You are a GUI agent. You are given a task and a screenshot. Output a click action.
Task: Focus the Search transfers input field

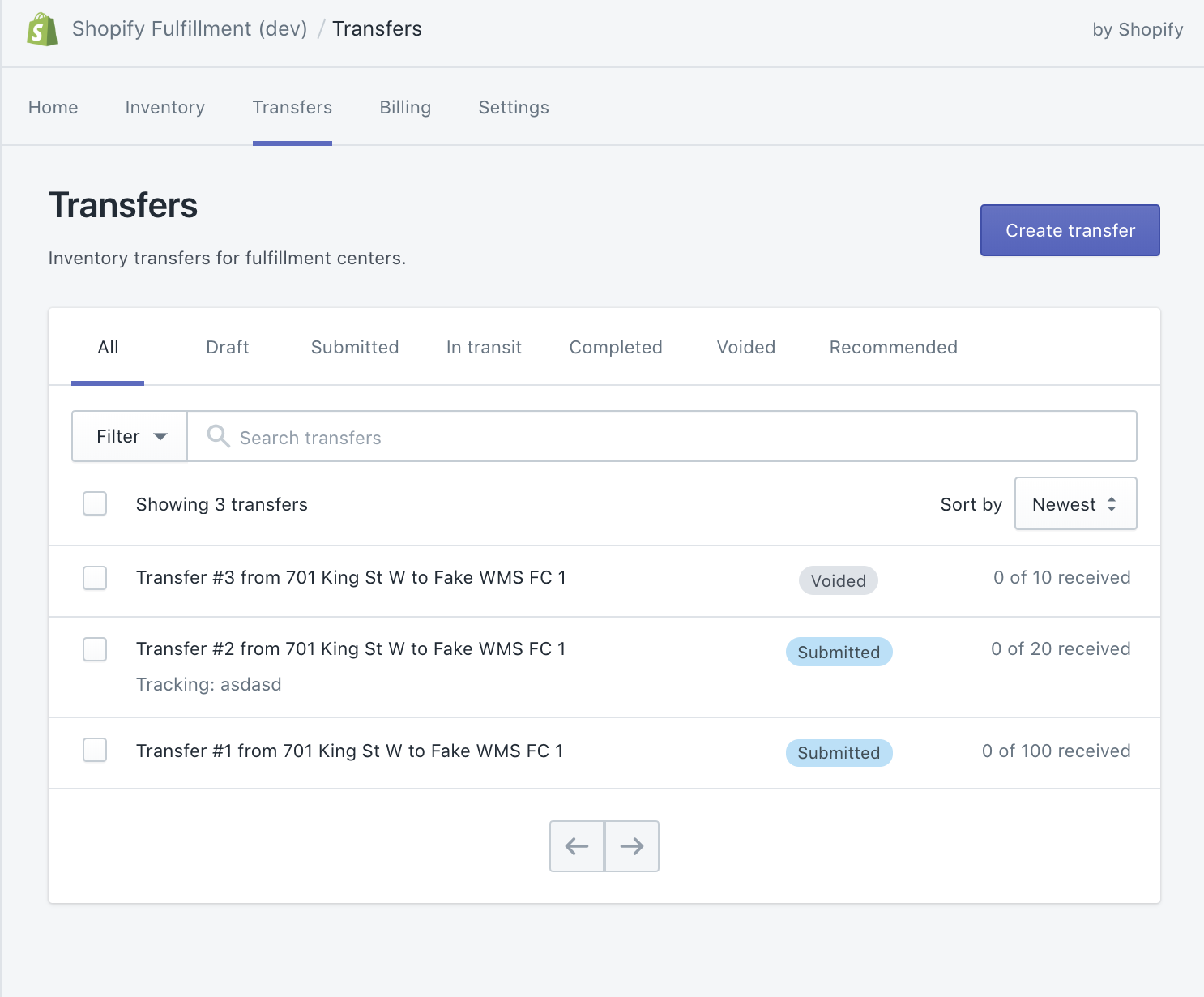[662, 436]
